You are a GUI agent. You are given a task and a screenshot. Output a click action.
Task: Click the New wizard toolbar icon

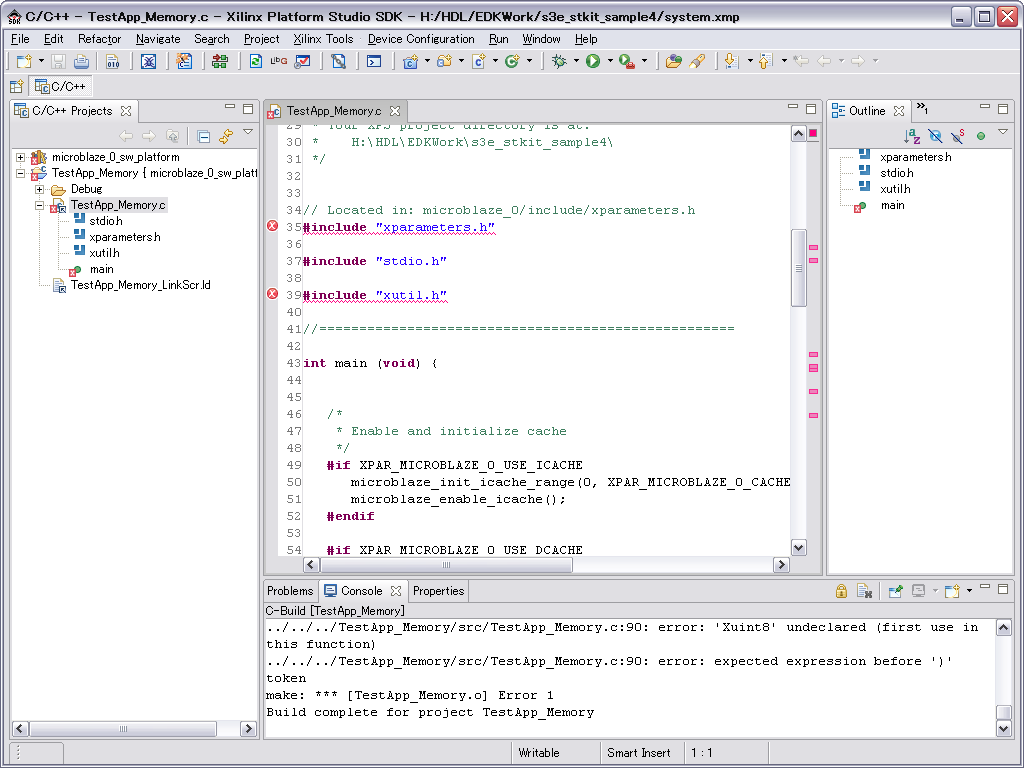click(x=24, y=61)
